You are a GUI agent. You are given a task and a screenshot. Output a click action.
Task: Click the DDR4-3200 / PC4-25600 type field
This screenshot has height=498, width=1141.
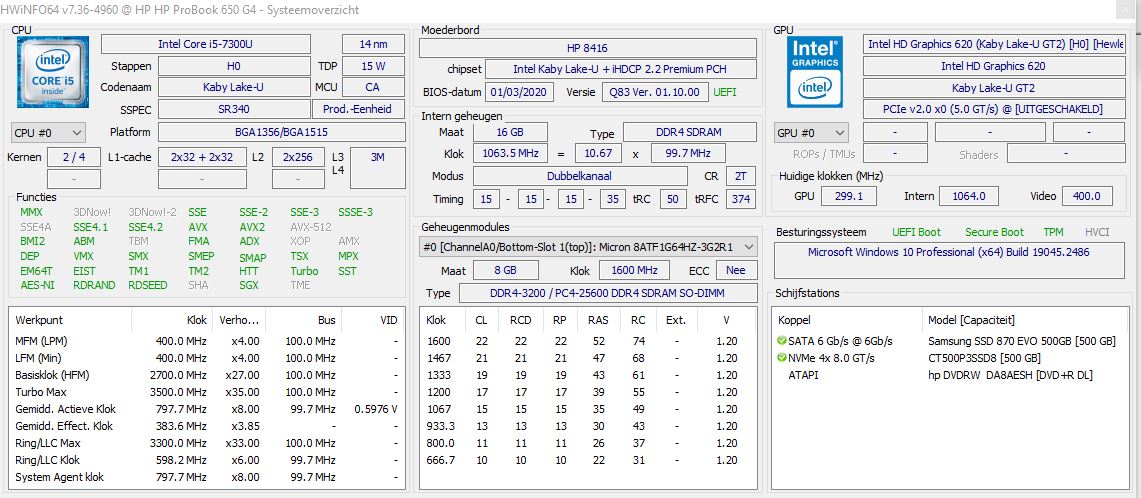point(608,293)
